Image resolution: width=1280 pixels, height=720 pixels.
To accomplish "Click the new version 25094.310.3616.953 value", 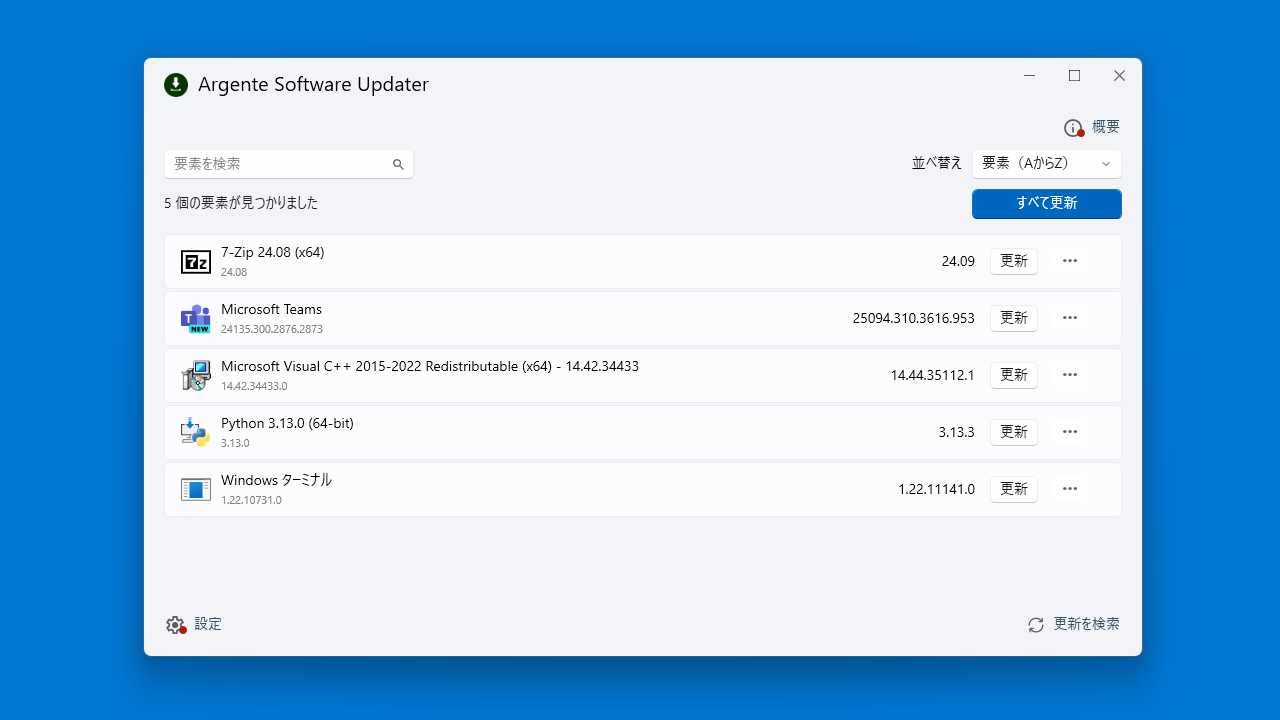I will click(x=914, y=319).
